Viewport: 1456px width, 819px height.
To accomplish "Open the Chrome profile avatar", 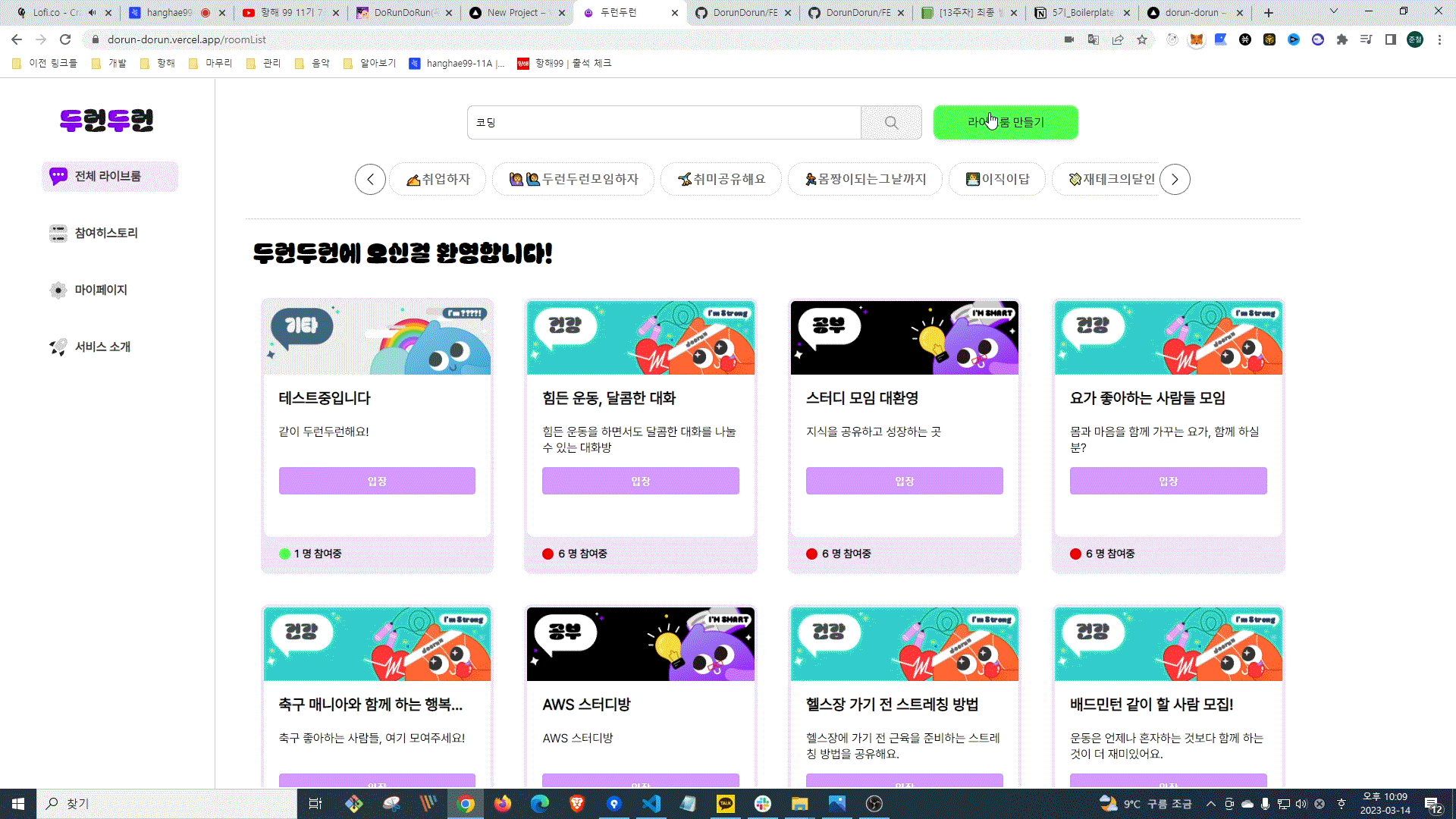I will pyautogui.click(x=1415, y=39).
